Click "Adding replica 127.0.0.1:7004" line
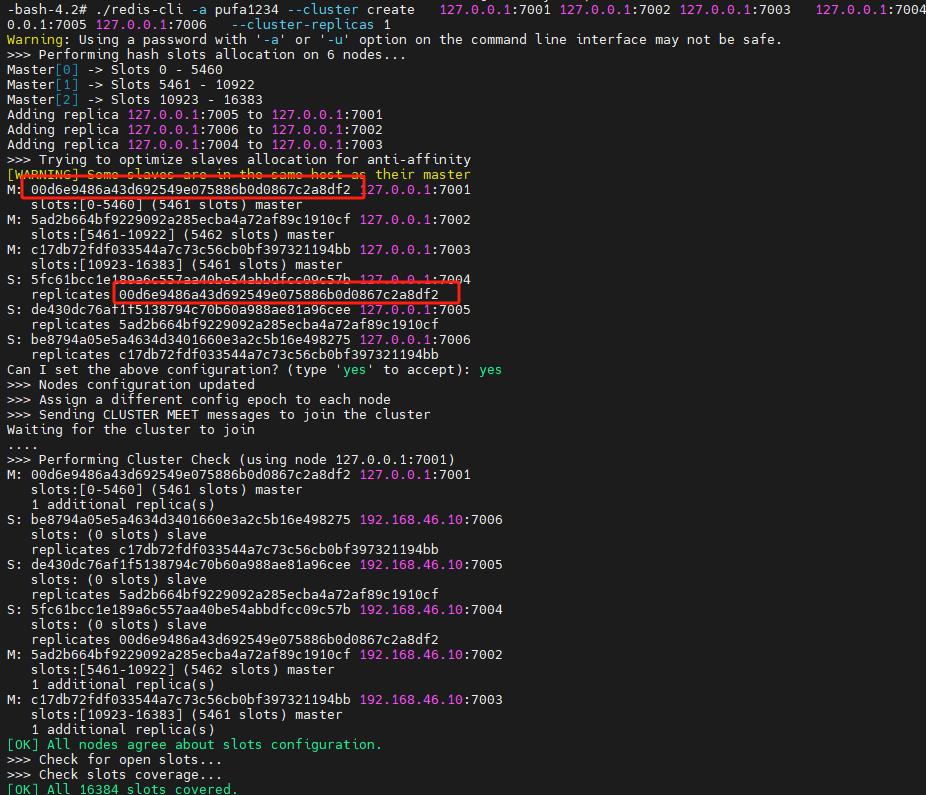The image size is (926, 795). tap(195, 145)
